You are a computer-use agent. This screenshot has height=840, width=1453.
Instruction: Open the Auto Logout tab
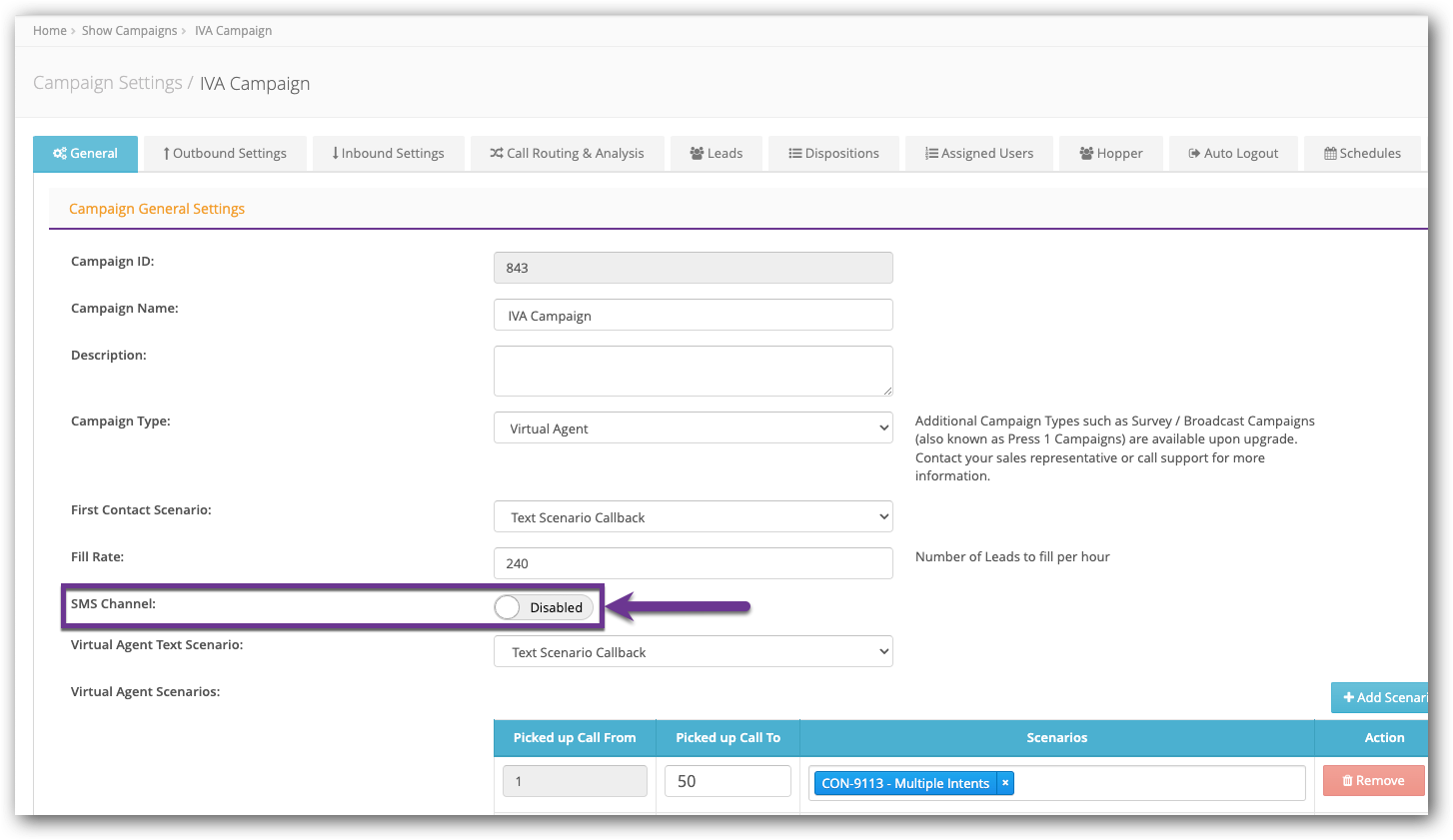(1233, 153)
